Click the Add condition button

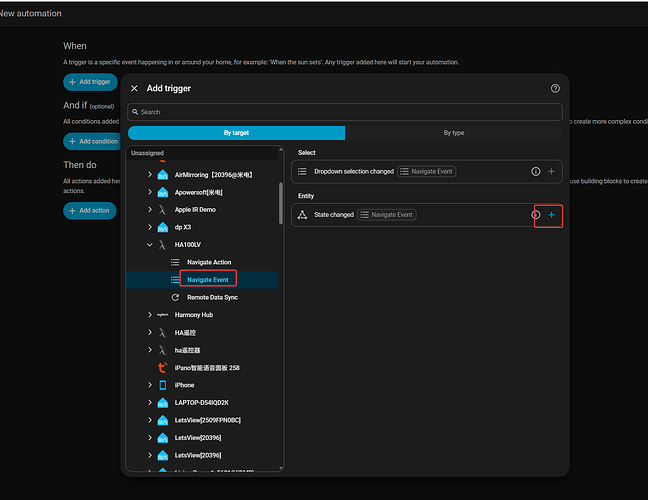click(x=92, y=141)
